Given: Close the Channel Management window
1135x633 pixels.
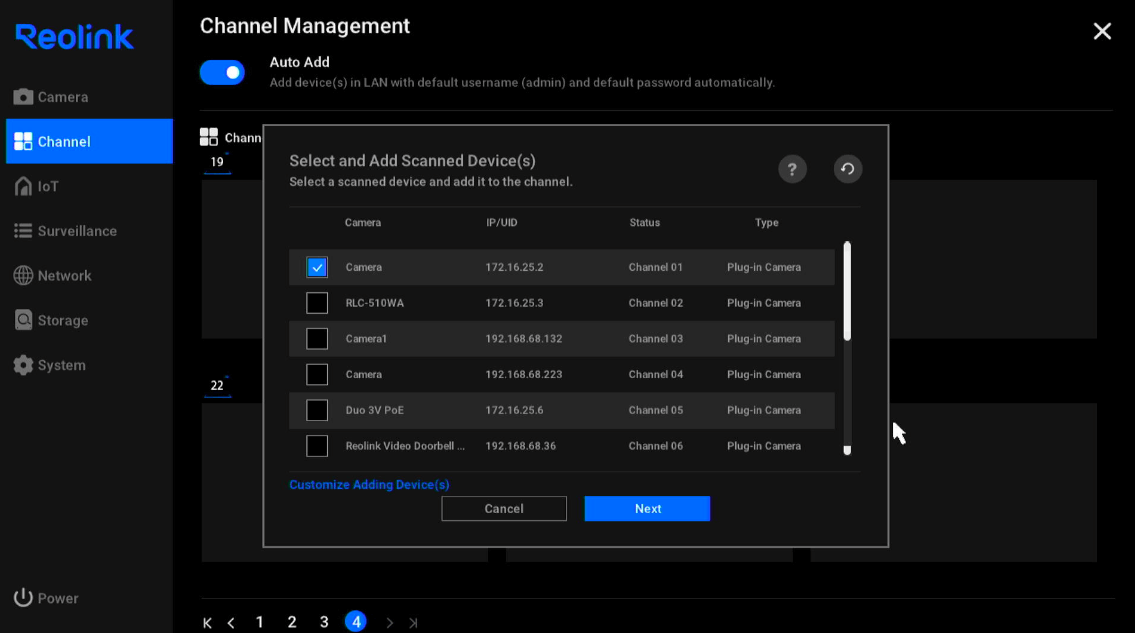Looking at the screenshot, I should click(1102, 31).
